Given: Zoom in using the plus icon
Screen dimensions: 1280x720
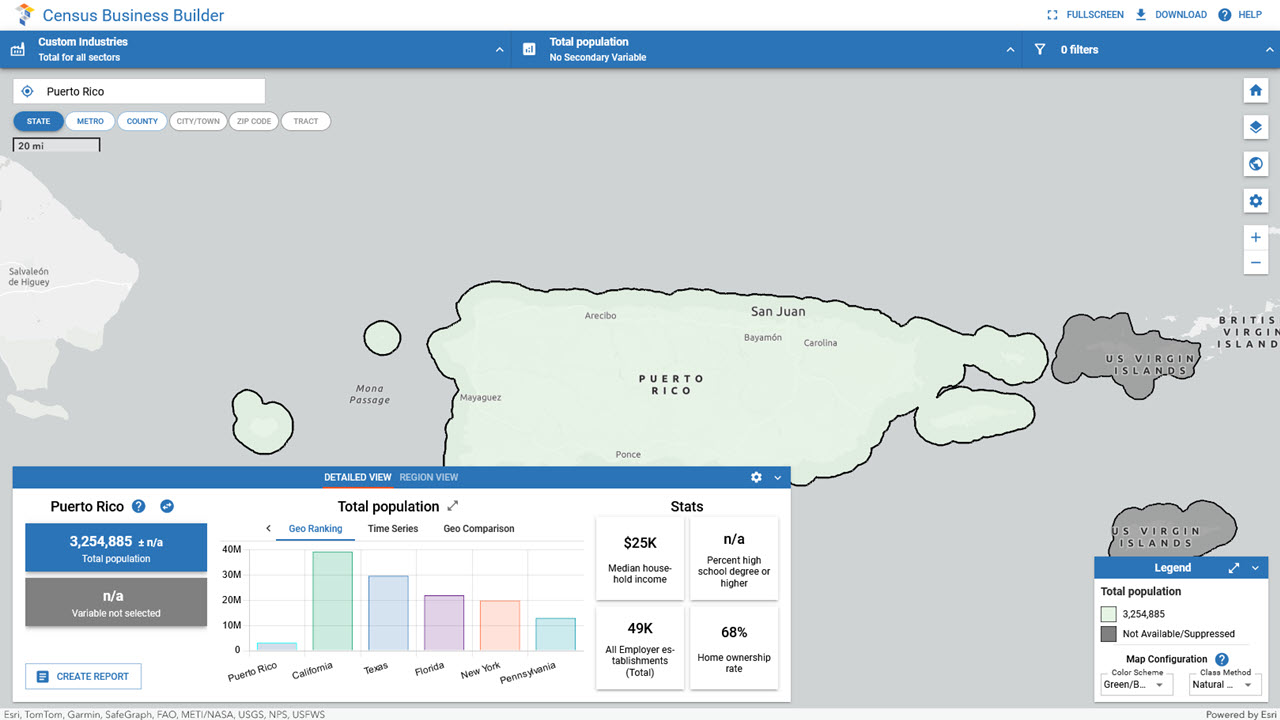Looking at the screenshot, I should coord(1256,237).
